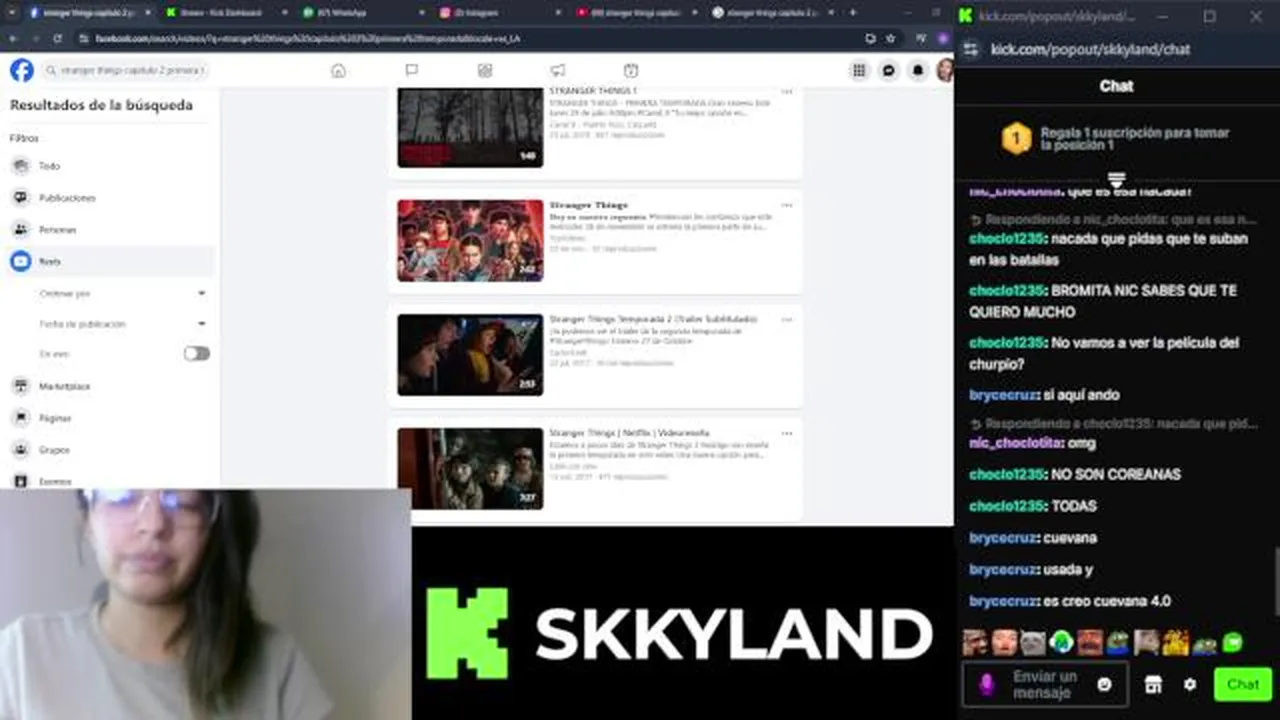
Task: Open a new browser tab
Action: point(852,12)
